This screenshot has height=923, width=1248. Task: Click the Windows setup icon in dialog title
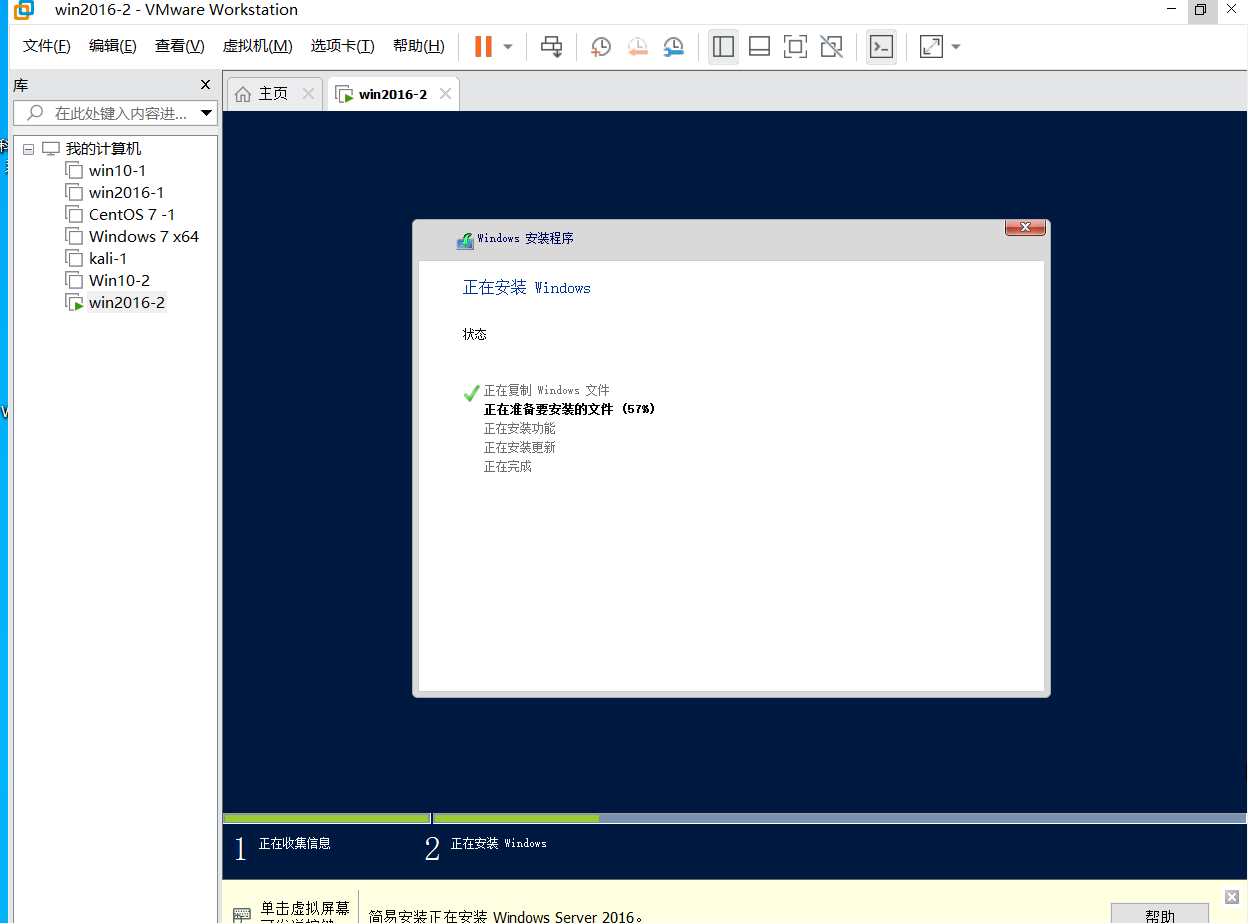[465, 240]
